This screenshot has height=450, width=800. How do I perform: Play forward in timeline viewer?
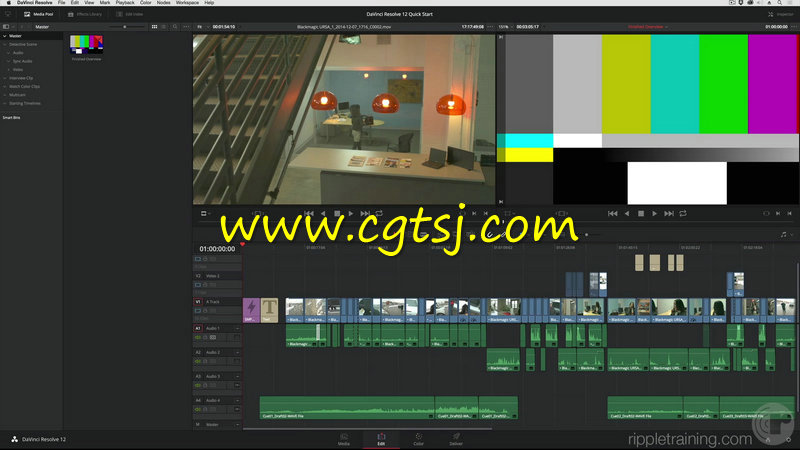tap(655, 214)
